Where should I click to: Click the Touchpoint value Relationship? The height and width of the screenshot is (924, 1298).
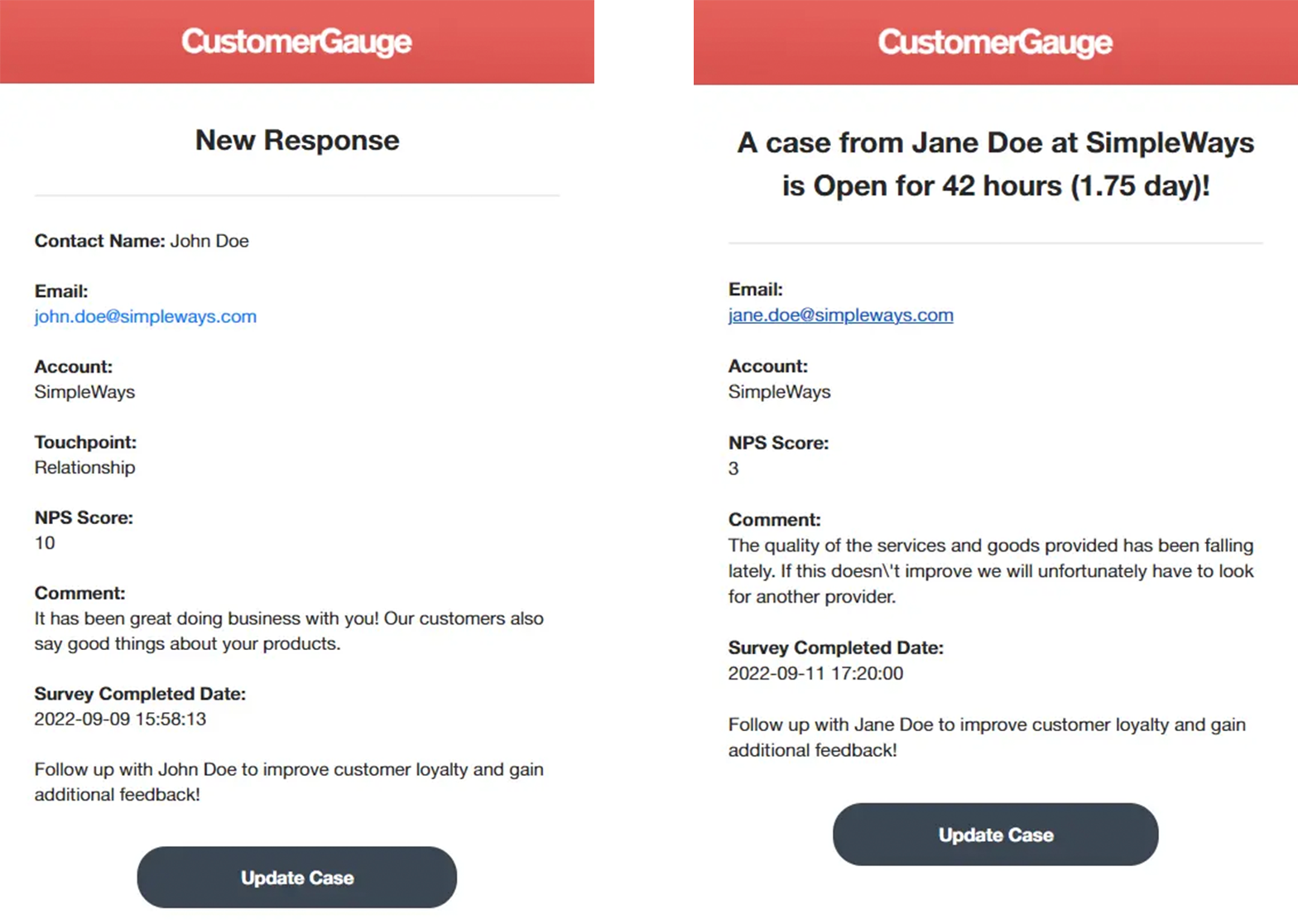coord(84,468)
